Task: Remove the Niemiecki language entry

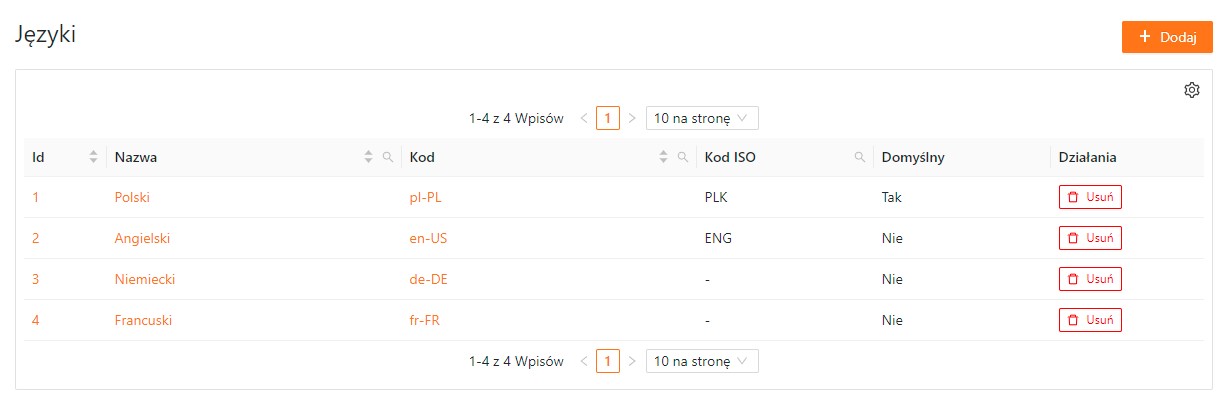Action: click(1090, 279)
